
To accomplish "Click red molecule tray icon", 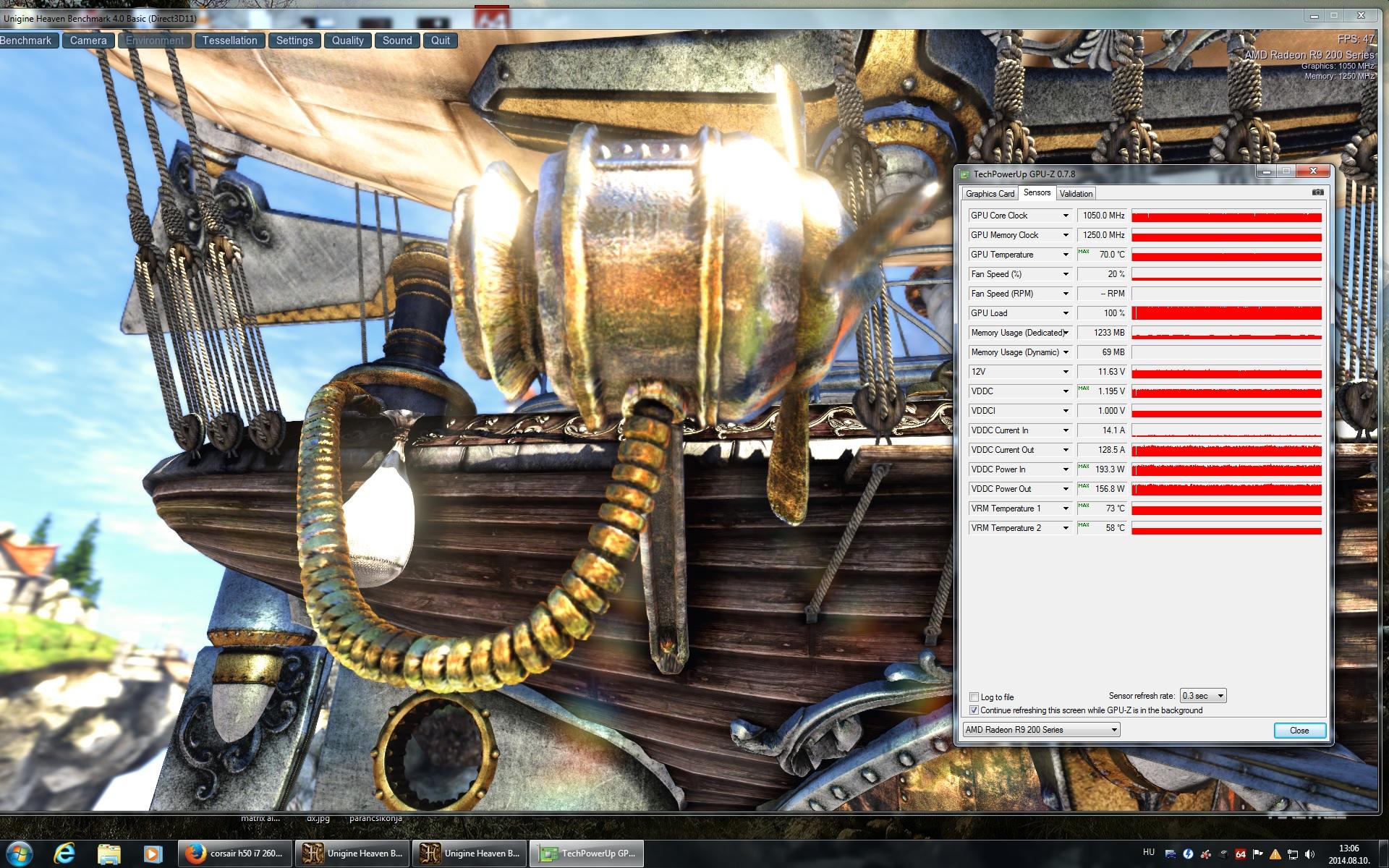I will pyautogui.click(x=1206, y=854).
